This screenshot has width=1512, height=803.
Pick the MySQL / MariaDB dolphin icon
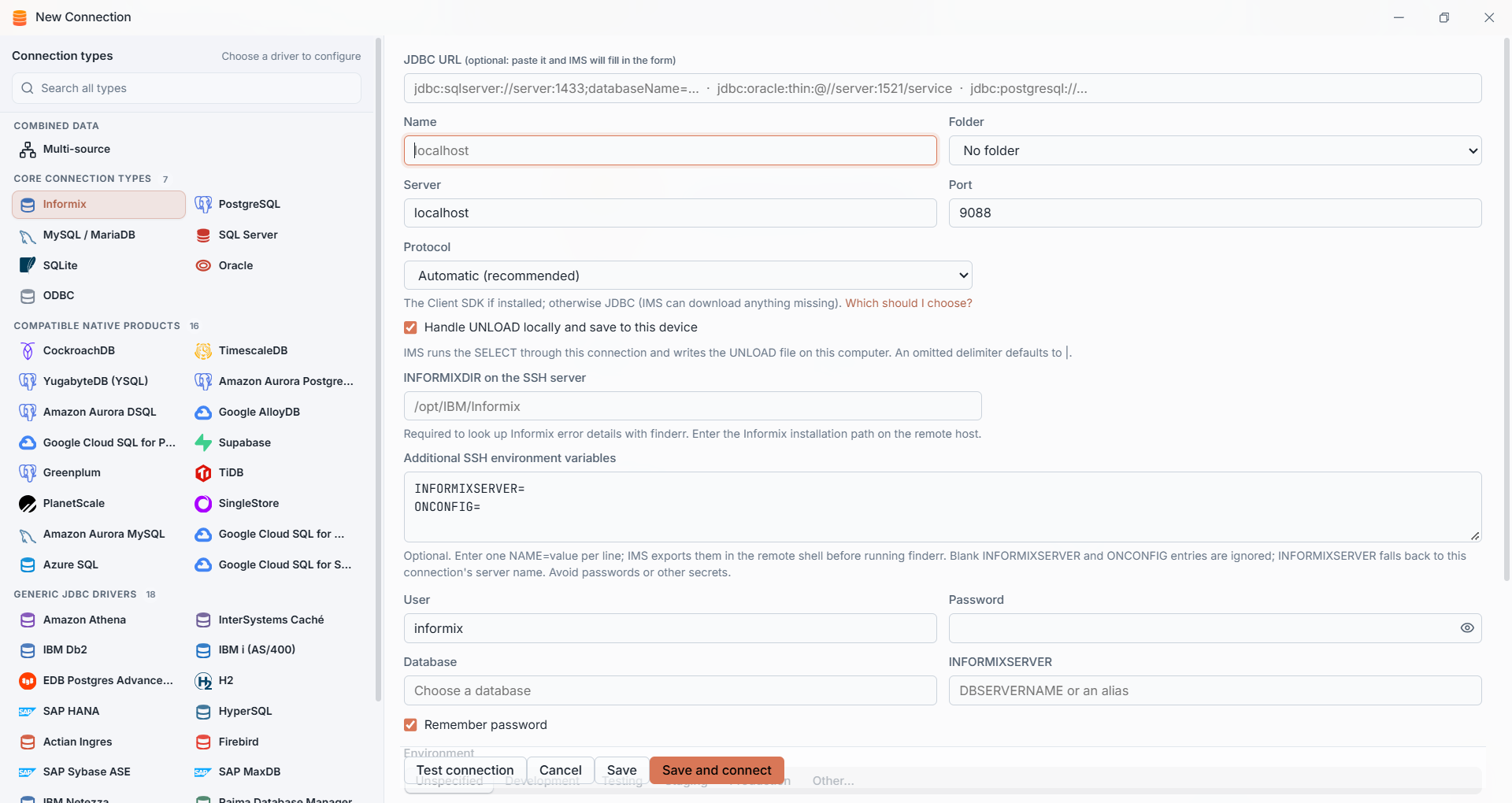pos(28,235)
